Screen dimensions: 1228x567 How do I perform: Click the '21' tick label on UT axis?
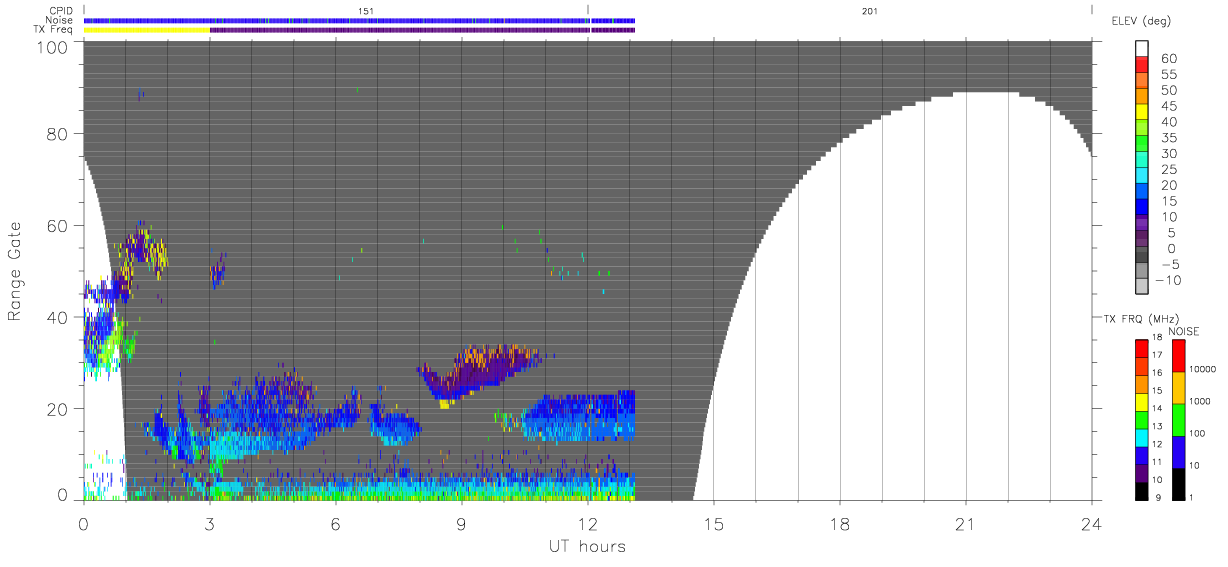965,523
